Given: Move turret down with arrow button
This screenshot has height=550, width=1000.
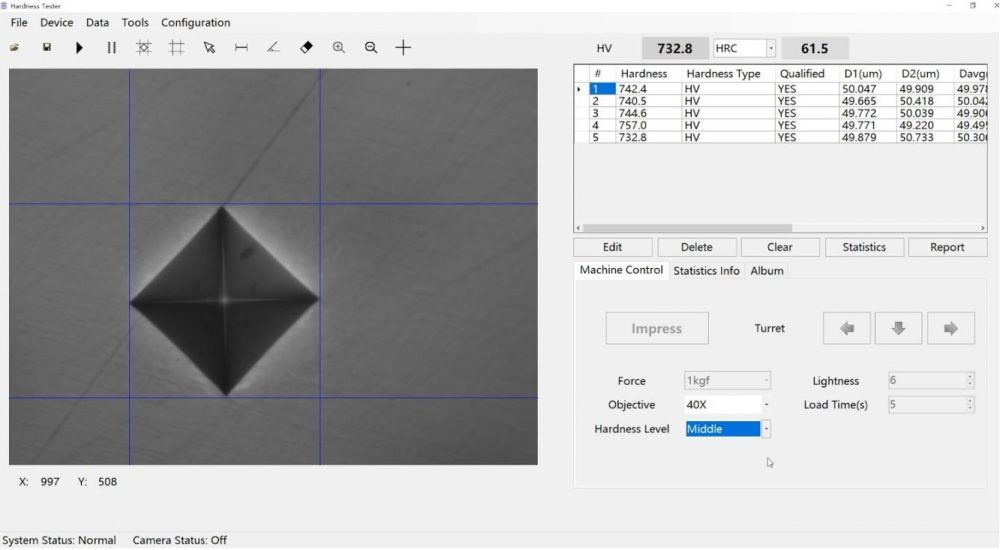Looking at the screenshot, I should (x=898, y=329).
